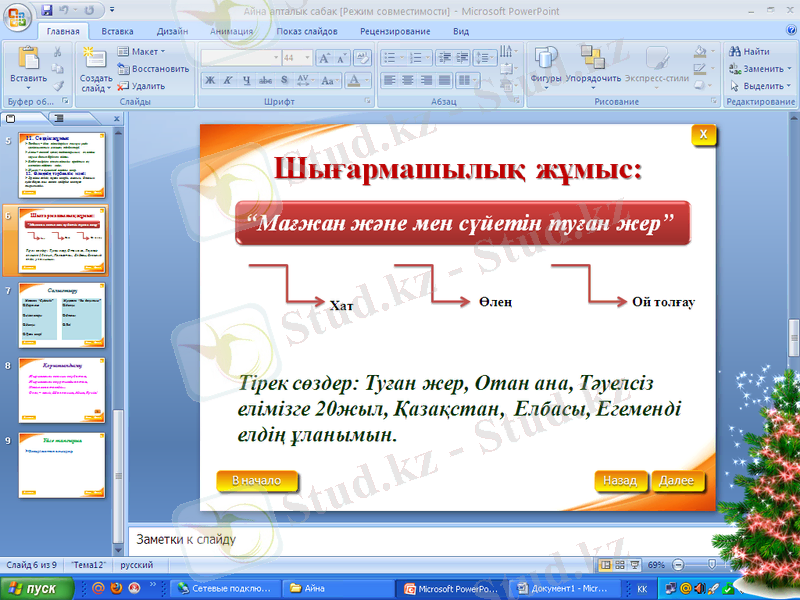The height and width of the screenshot is (600, 800).
Task: Switch to slide show view in the status bar
Action: point(635,565)
